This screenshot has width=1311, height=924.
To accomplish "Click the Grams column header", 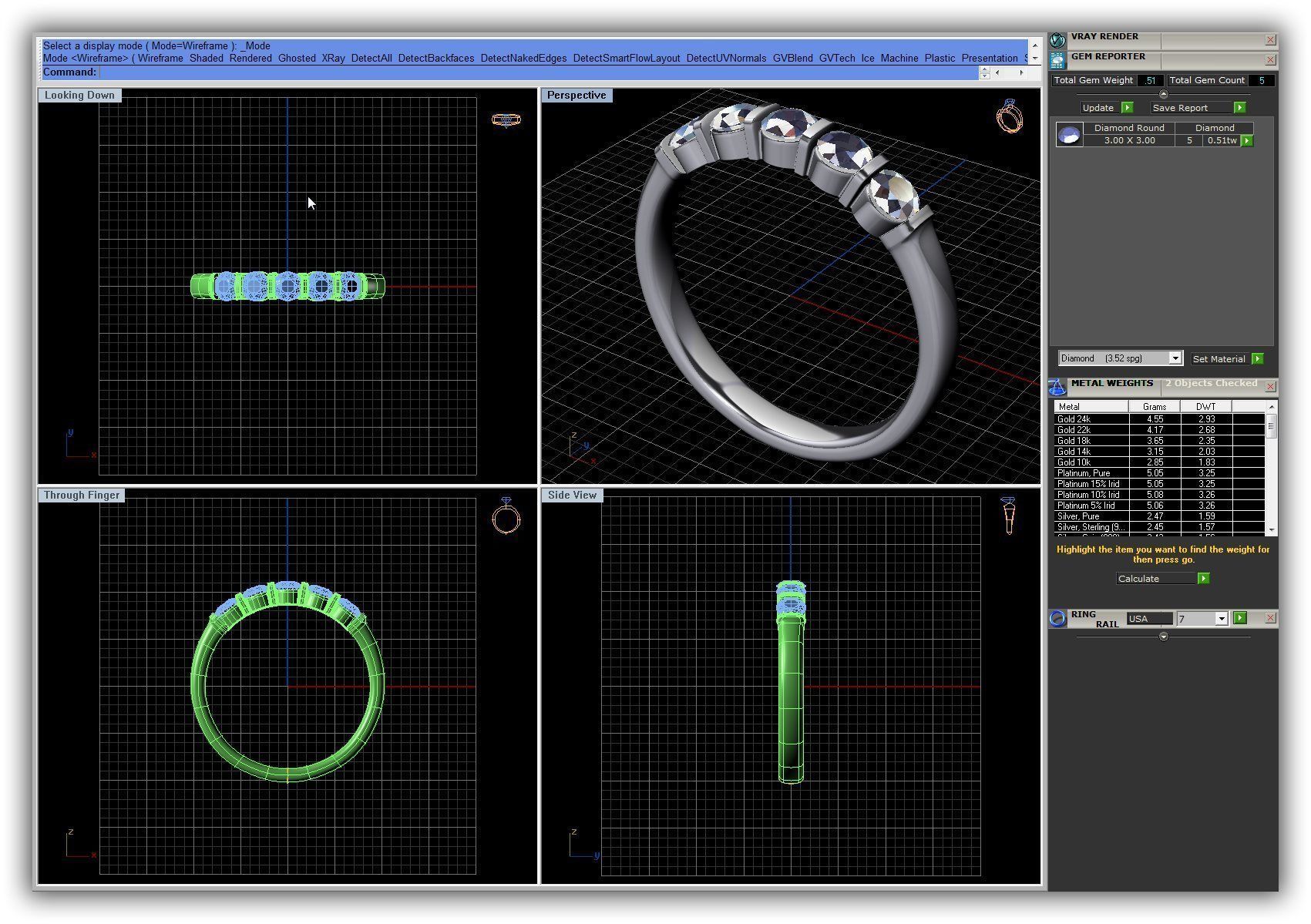I will point(1155,406).
